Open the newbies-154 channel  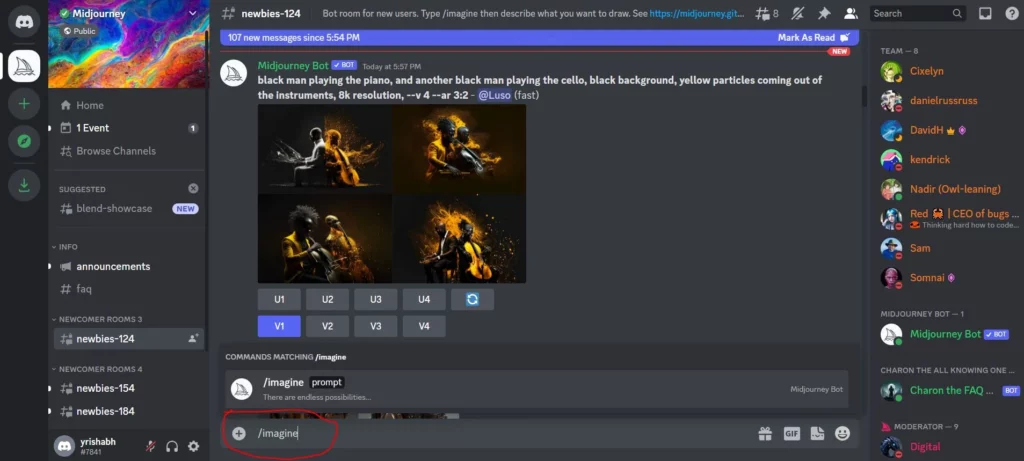[x=128, y=388]
